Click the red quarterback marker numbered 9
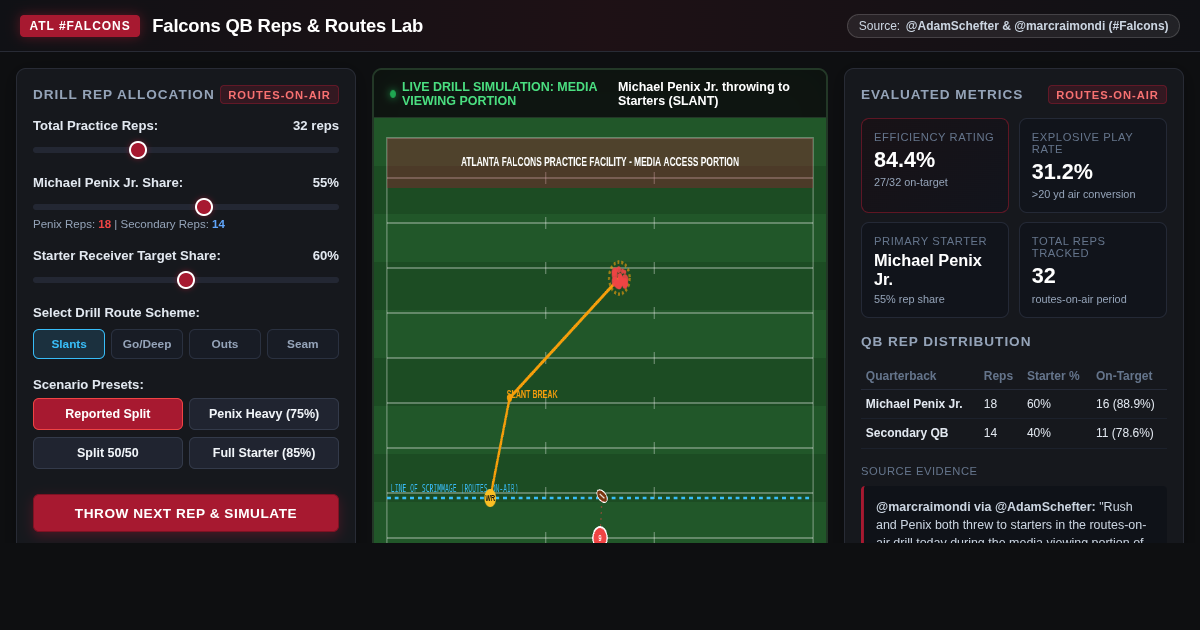Image resolution: width=1200 pixels, height=630 pixels. coord(600,535)
